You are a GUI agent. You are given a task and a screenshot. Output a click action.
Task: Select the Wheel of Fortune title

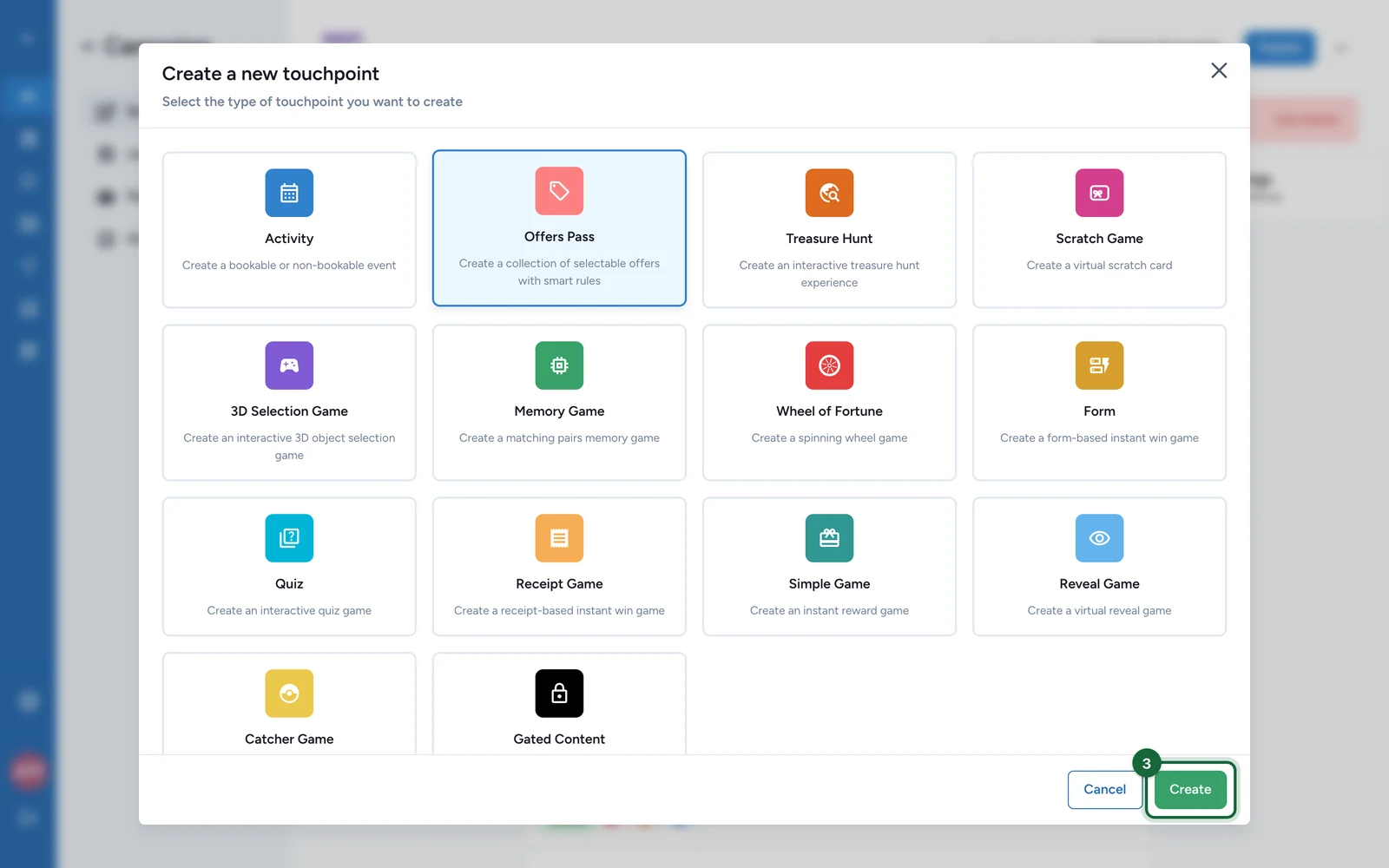pos(829,411)
